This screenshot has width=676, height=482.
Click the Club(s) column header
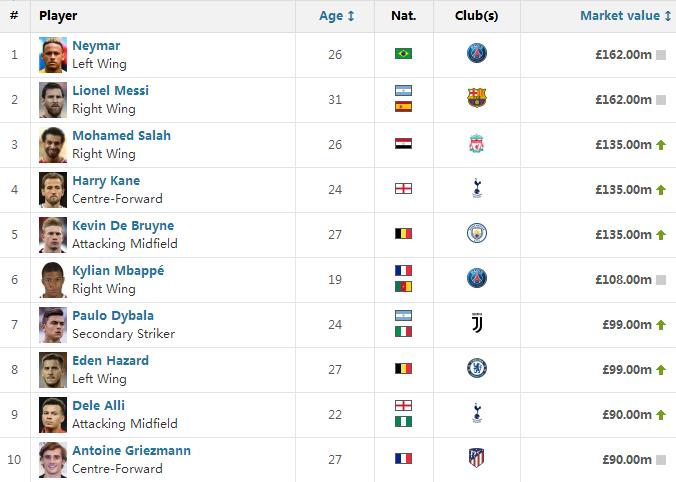[476, 16]
